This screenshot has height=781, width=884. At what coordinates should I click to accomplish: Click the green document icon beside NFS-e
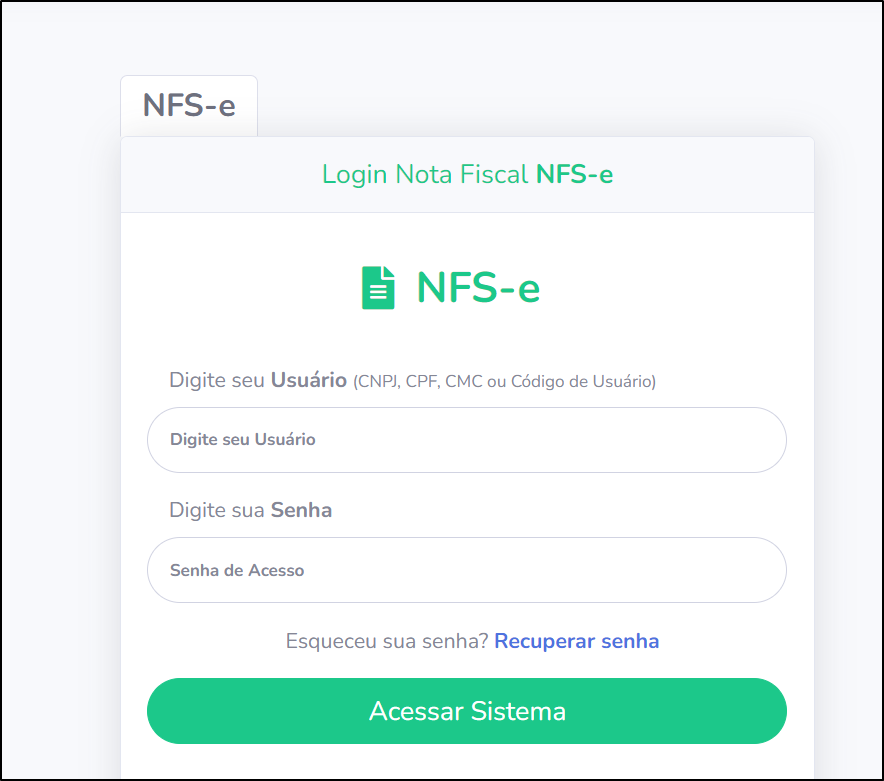[x=378, y=288]
